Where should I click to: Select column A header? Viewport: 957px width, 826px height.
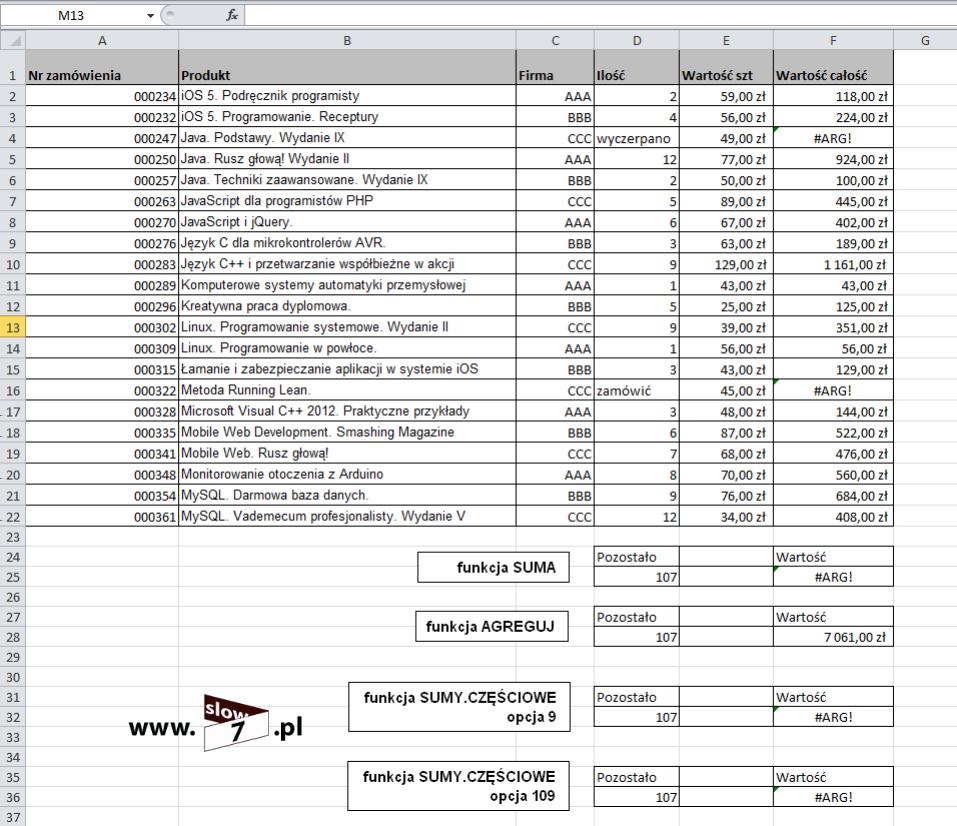click(x=102, y=41)
